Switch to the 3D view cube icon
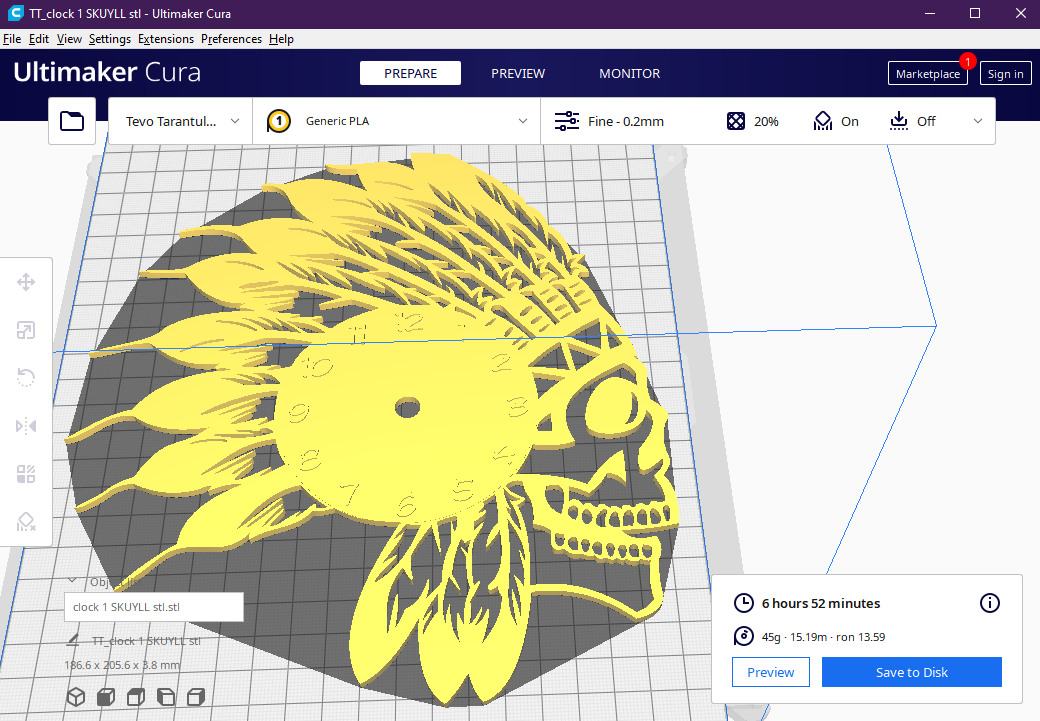 tap(76, 696)
